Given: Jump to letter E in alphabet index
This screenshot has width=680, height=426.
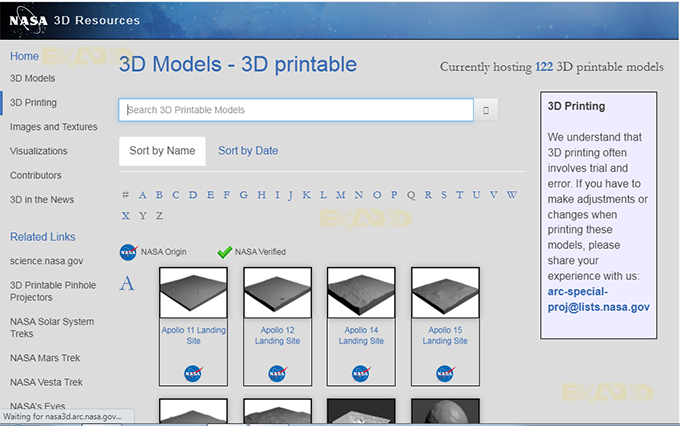Looking at the screenshot, I should (x=210, y=195).
